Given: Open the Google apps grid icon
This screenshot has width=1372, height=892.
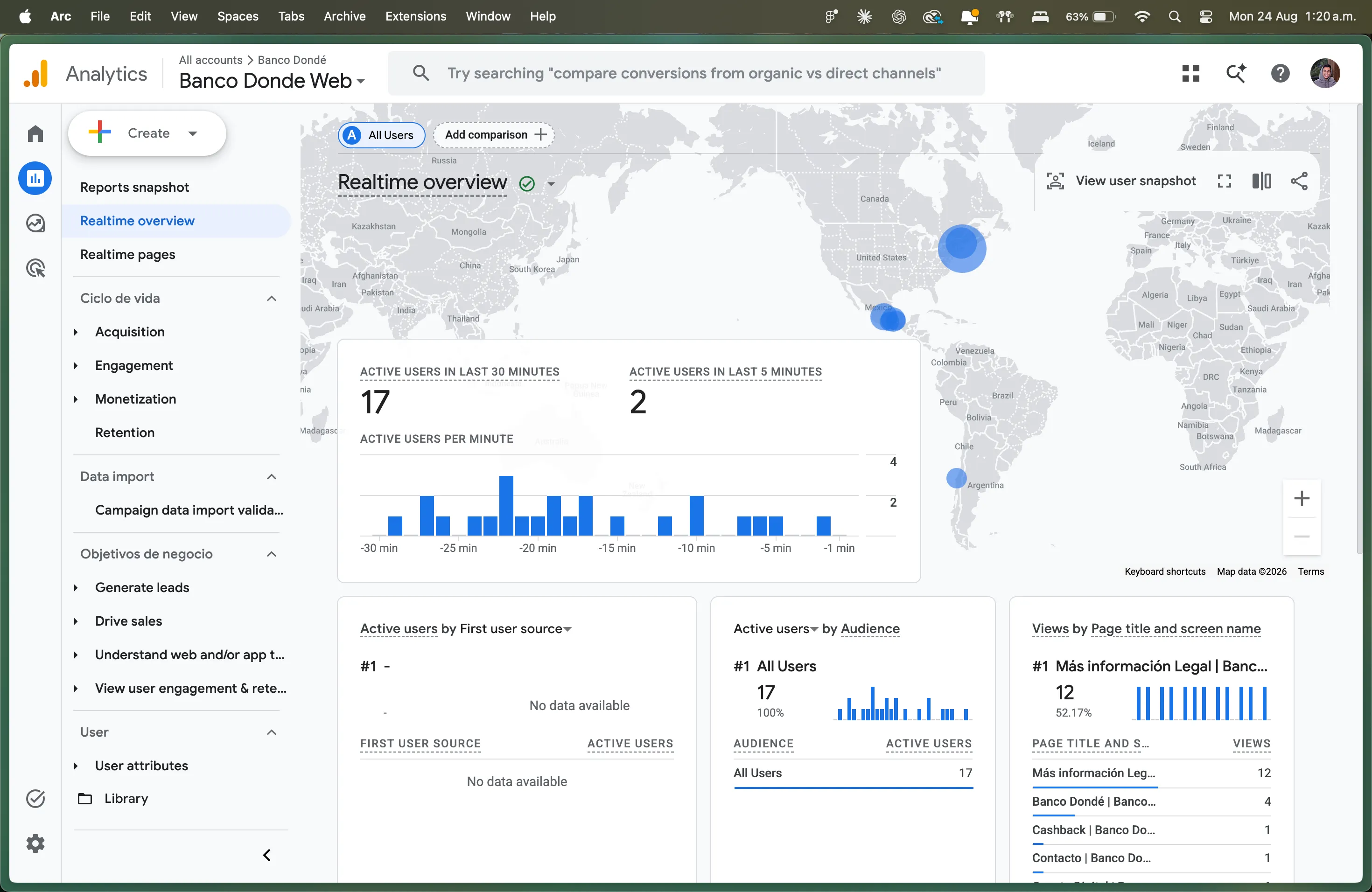Looking at the screenshot, I should click(1190, 73).
